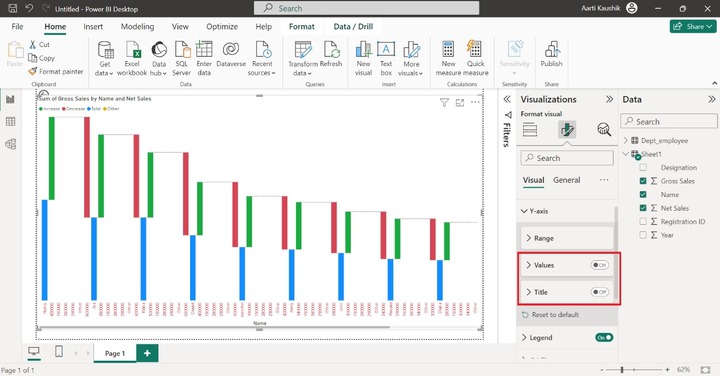Enter Focus mode on the visual
The height and width of the screenshot is (376, 720).
460,102
